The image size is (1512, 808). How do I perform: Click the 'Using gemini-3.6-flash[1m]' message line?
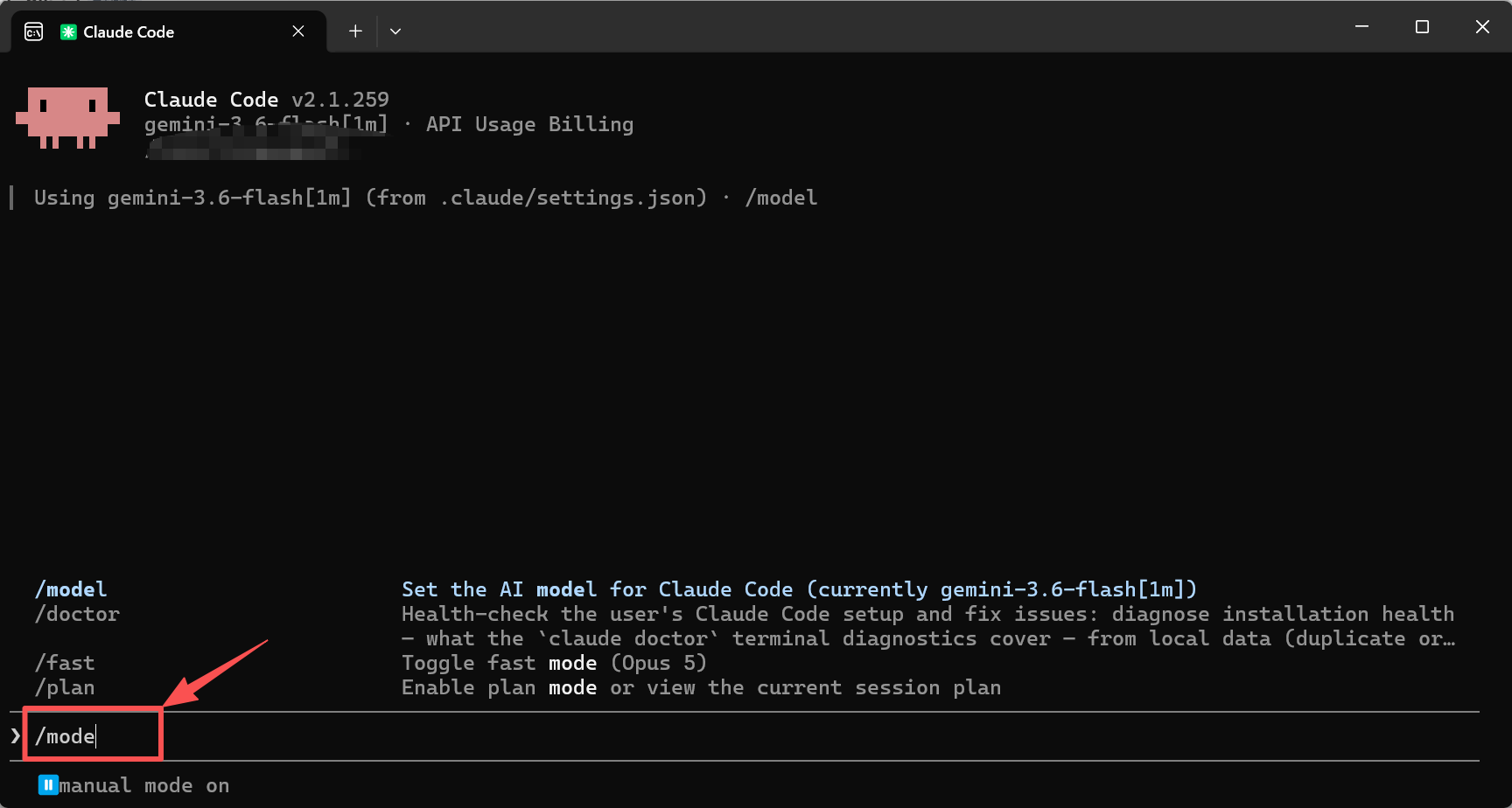point(426,198)
